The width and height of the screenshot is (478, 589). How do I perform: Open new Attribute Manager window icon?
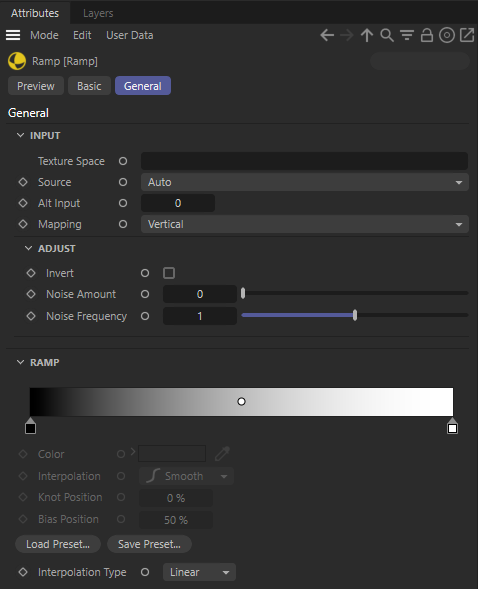click(467, 35)
